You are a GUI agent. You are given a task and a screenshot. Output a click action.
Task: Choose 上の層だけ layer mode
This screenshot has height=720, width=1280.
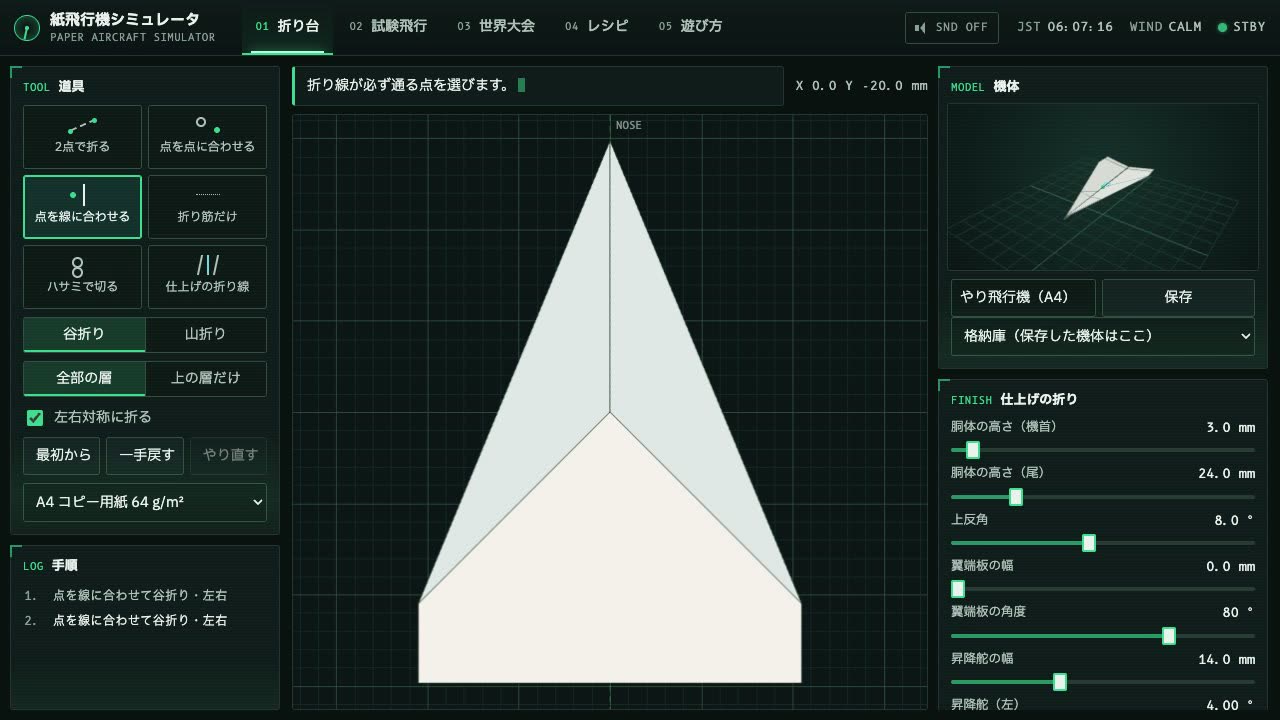[x=206, y=379]
